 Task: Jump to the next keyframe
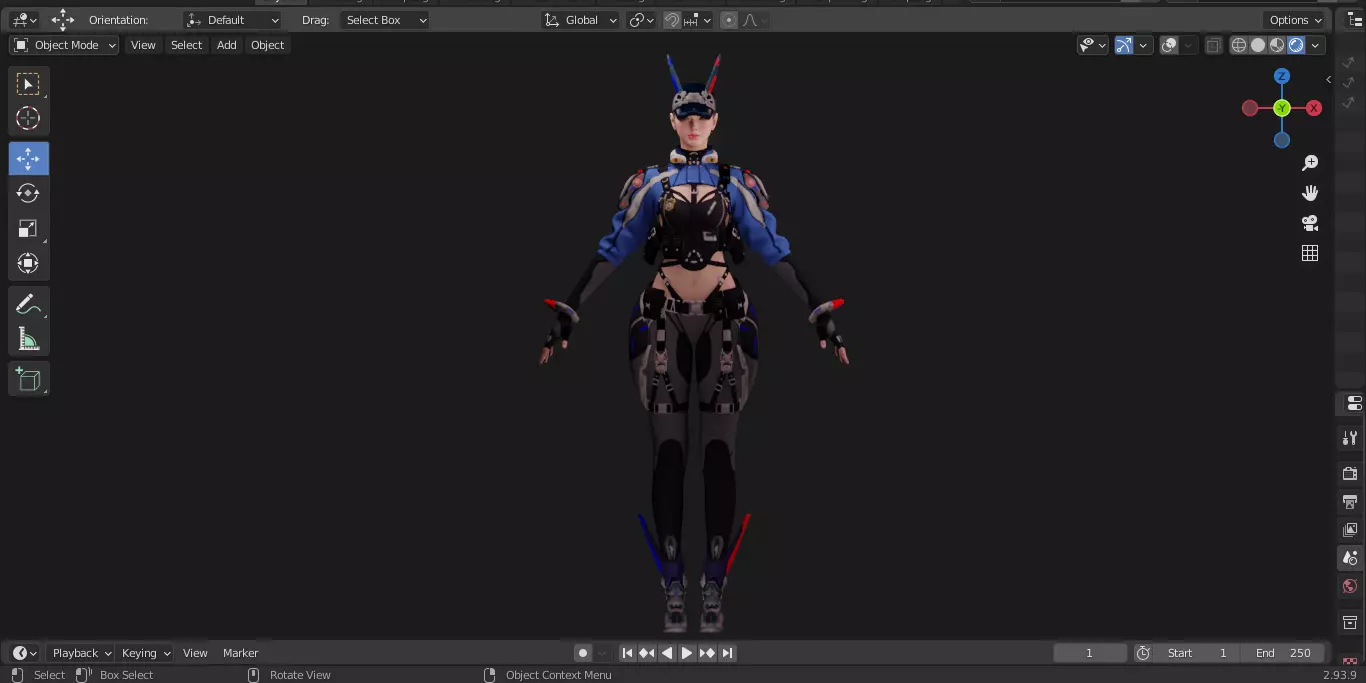pyautogui.click(x=707, y=653)
